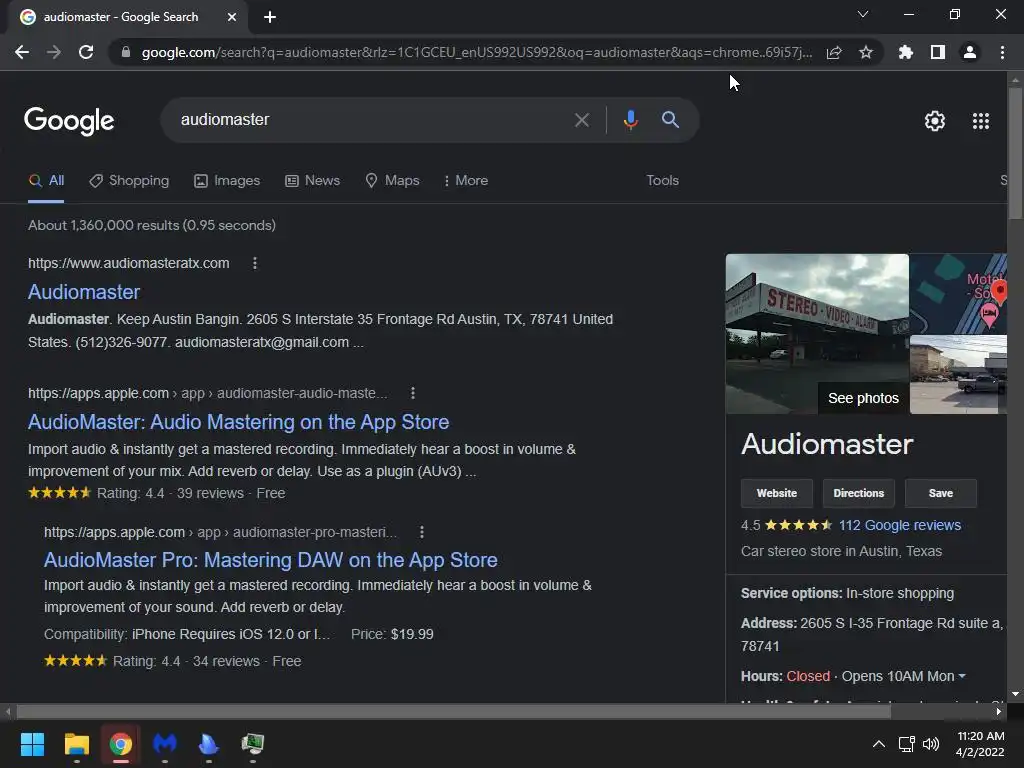Open the Windows Start menu
1024x768 pixels.
click(32, 744)
